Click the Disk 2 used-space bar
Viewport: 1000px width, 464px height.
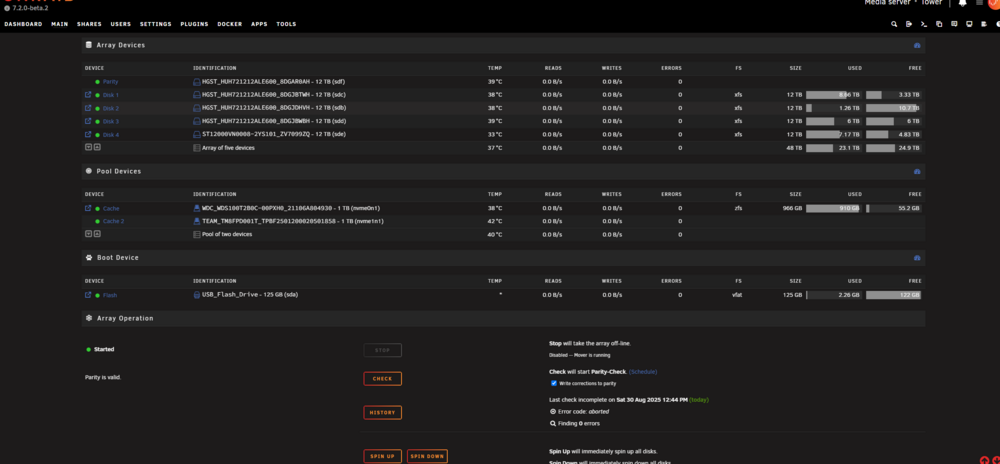(x=834, y=108)
